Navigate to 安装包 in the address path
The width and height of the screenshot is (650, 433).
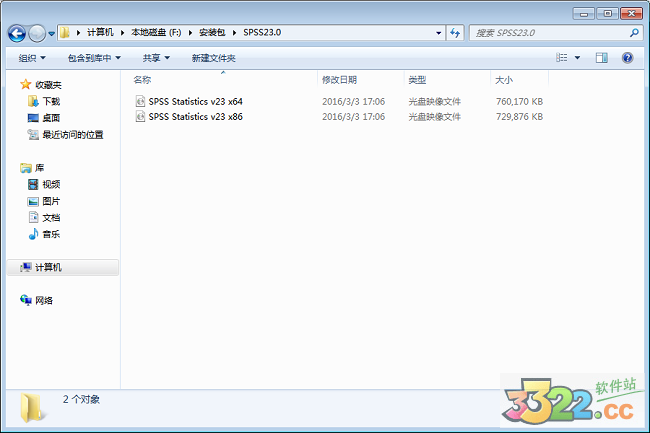click(x=212, y=32)
